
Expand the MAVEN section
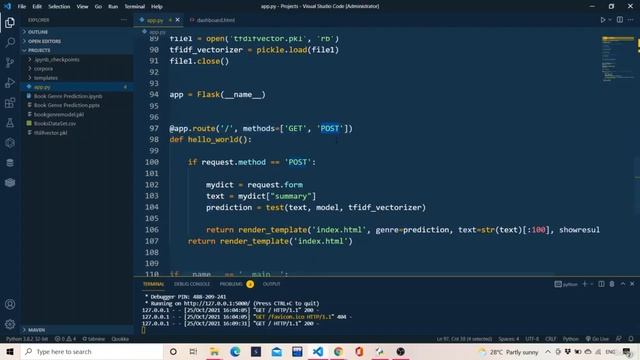77,330
